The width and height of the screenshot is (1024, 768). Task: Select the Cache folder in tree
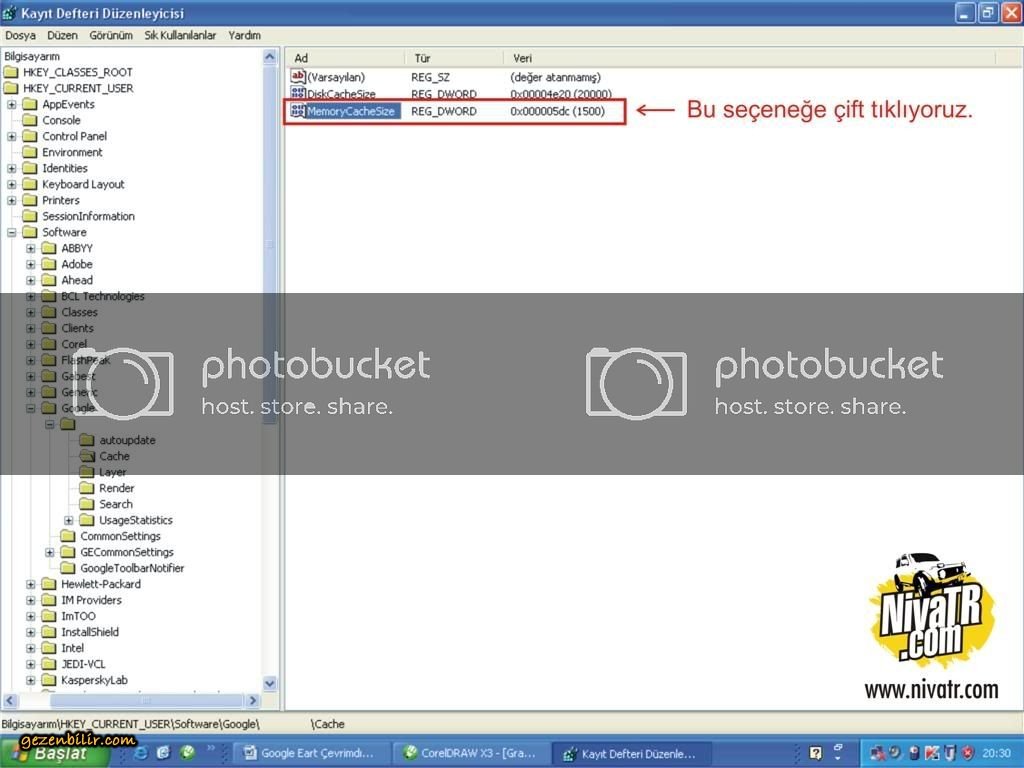114,456
